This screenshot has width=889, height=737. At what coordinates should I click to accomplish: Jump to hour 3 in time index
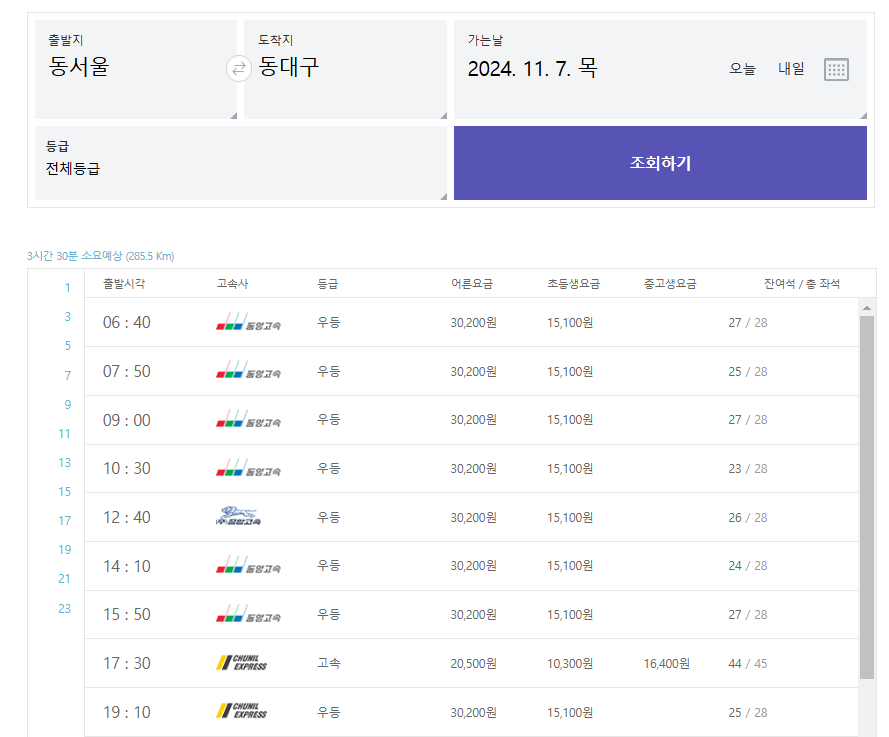(67, 316)
